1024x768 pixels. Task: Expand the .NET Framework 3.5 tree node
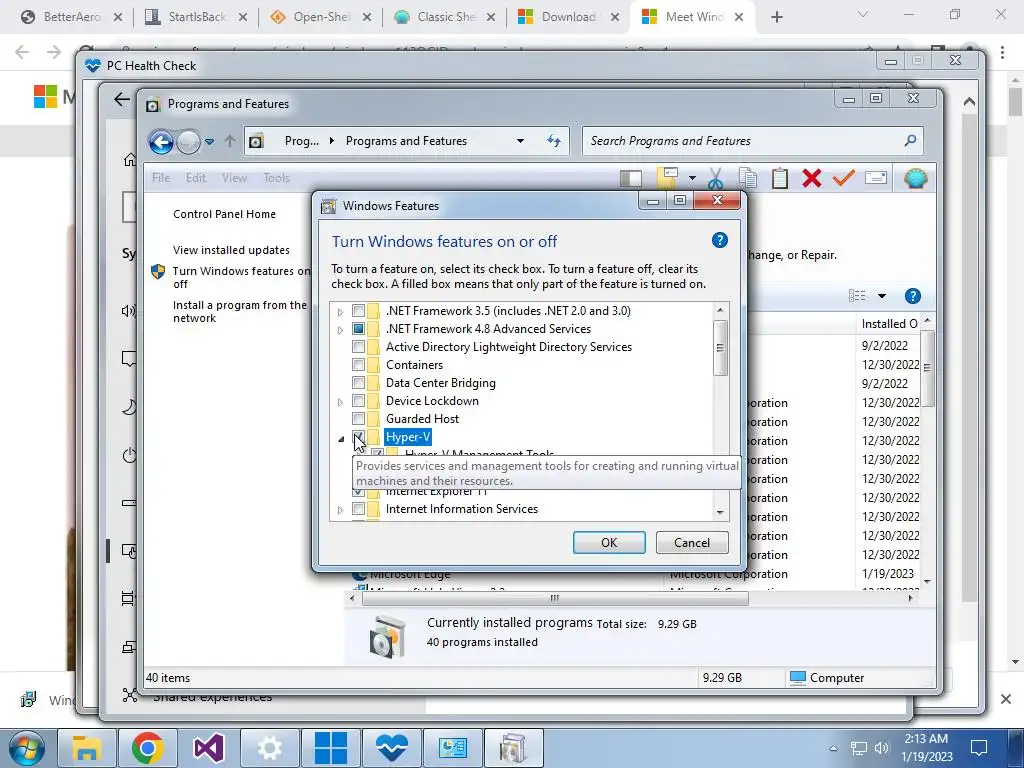tap(340, 312)
